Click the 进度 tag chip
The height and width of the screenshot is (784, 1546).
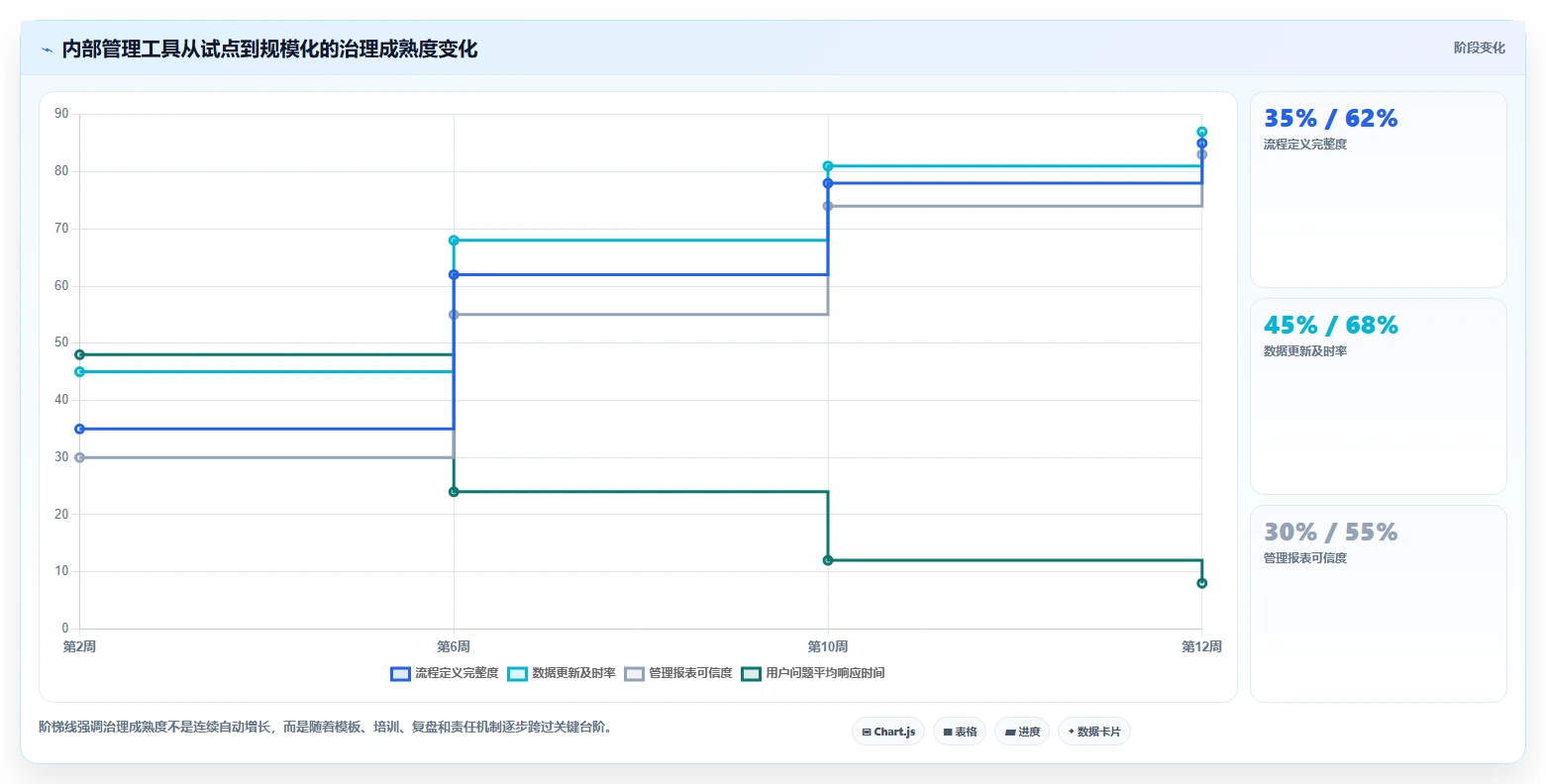pyautogui.click(x=1022, y=732)
